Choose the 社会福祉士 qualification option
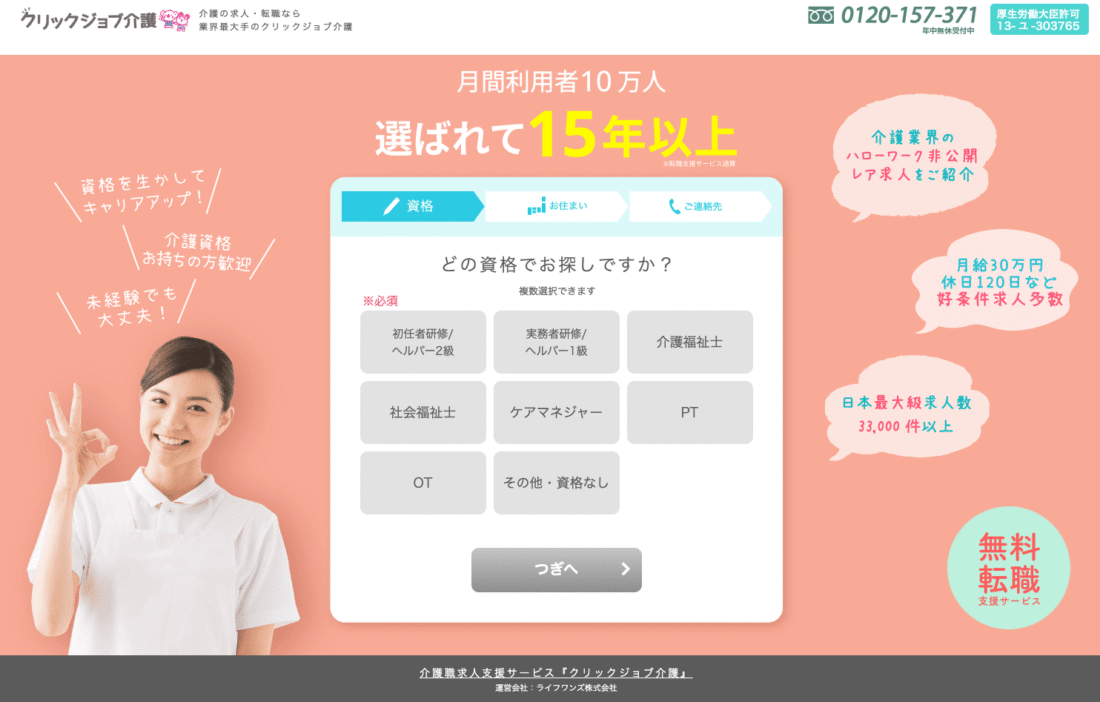Viewport: 1100px width, 702px height. (423, 412)
